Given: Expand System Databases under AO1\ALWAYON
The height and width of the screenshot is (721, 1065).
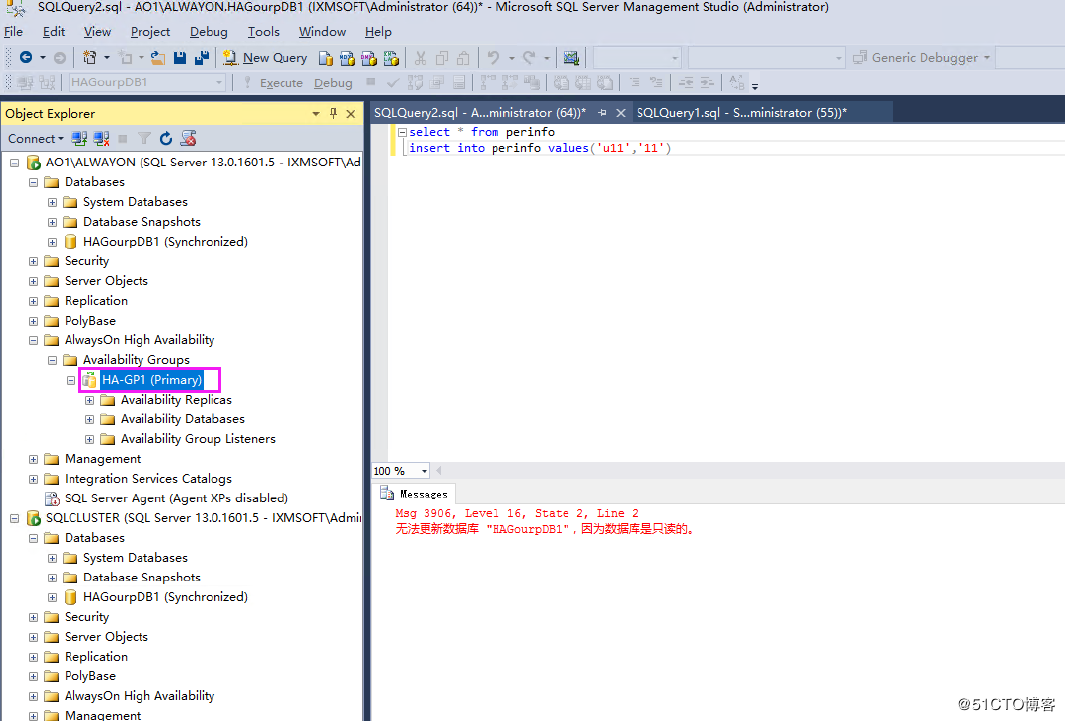Looking at the screenshot, I should 52,202.
